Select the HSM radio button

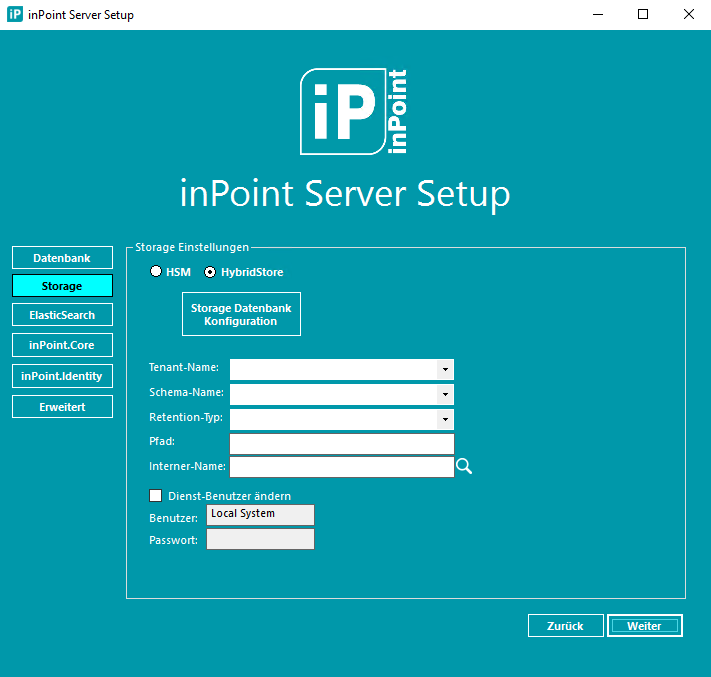point(156,272)
